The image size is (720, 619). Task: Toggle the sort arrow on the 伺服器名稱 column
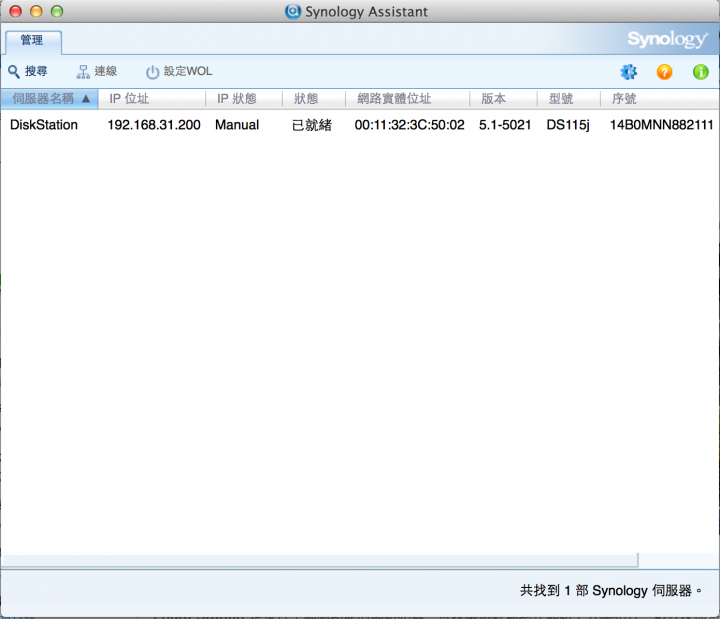pyautogui.click(x=86, y=98)
